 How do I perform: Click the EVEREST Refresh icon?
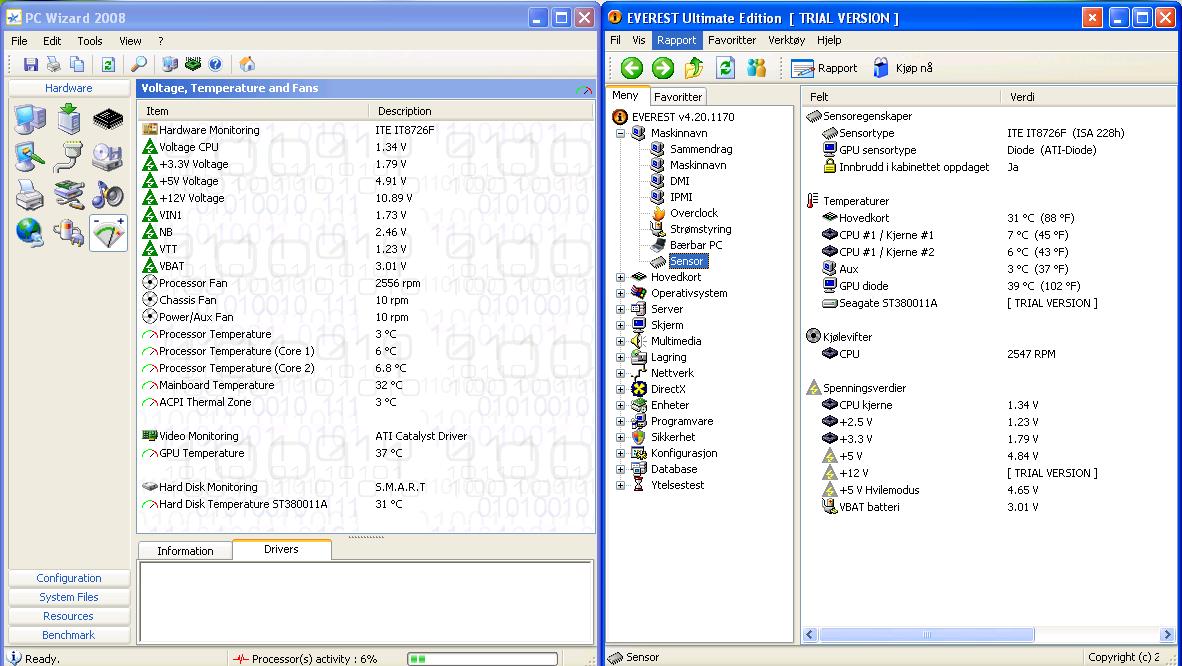tap(725, 68)
